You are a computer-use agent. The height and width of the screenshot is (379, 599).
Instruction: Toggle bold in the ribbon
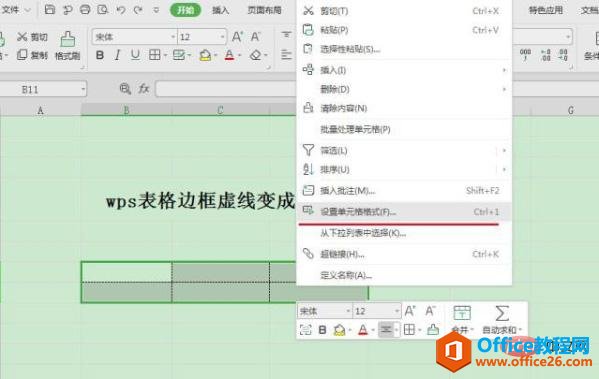[x=100, y=55]
